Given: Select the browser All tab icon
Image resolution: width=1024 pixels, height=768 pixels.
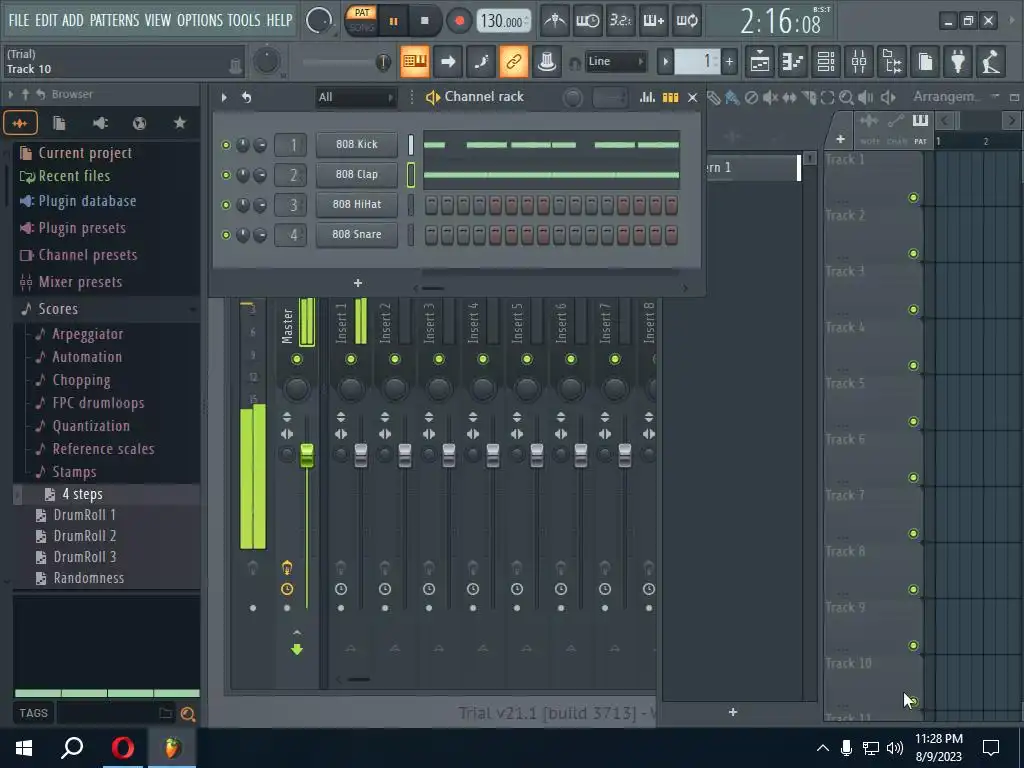Looking at the screenshot, I should tap(20, 123).
